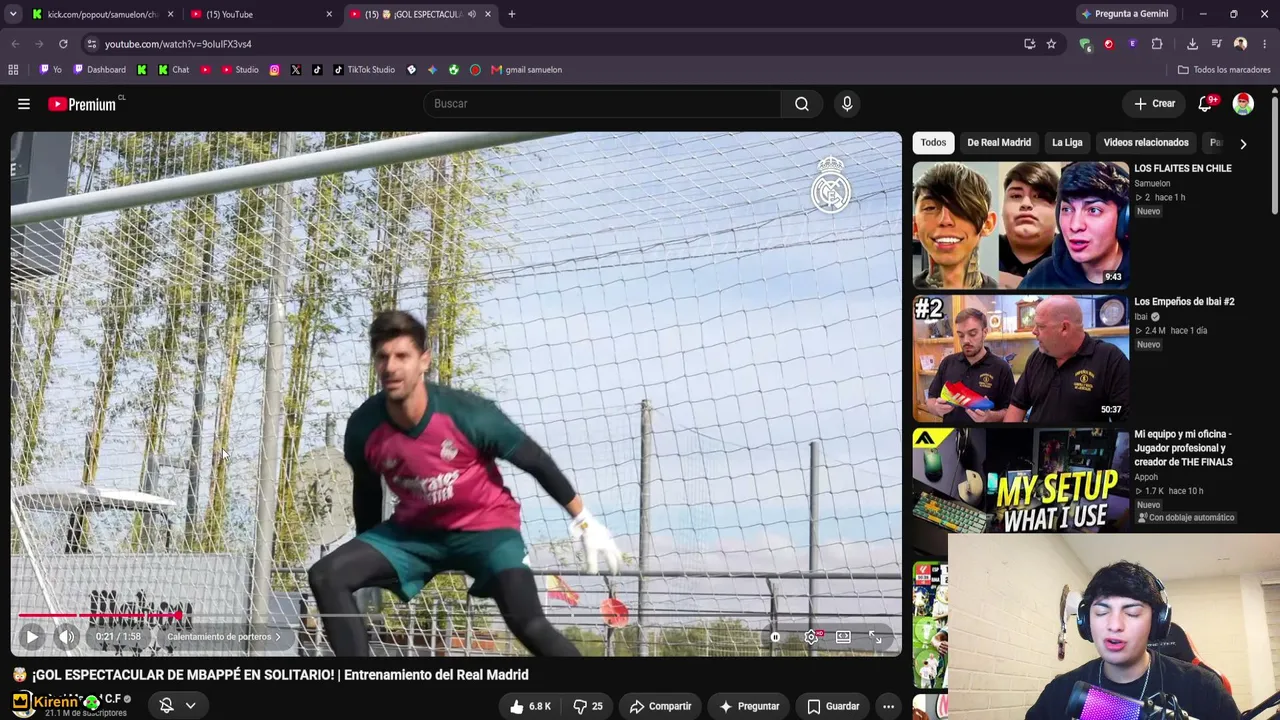Open the 'gmail samuelon' bookmark
Image resolution: width=1280 pixels, height=720 pixels.
[x=526, y=70]
